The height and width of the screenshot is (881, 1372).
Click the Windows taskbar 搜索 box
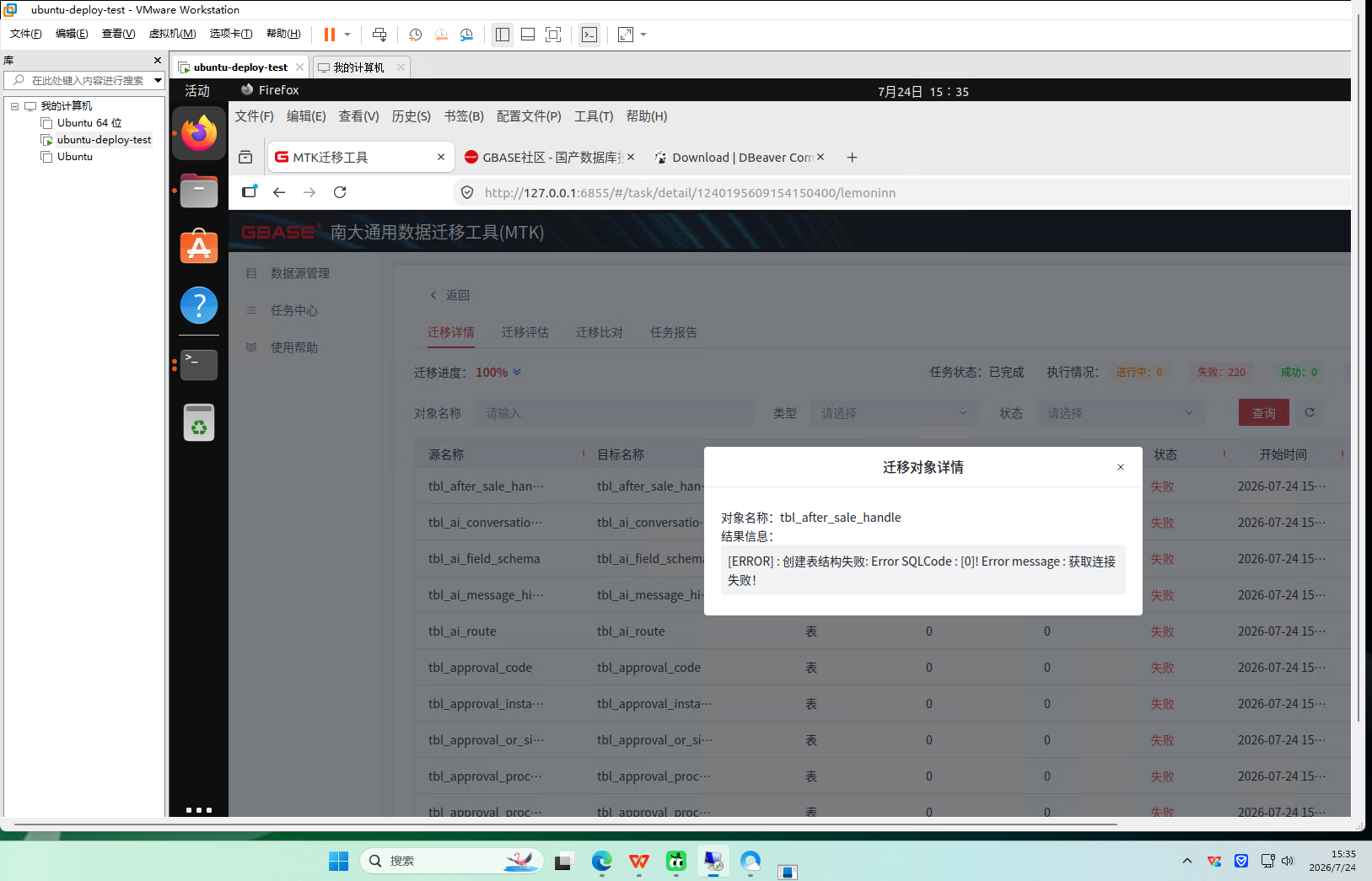(x=452, y=861)
